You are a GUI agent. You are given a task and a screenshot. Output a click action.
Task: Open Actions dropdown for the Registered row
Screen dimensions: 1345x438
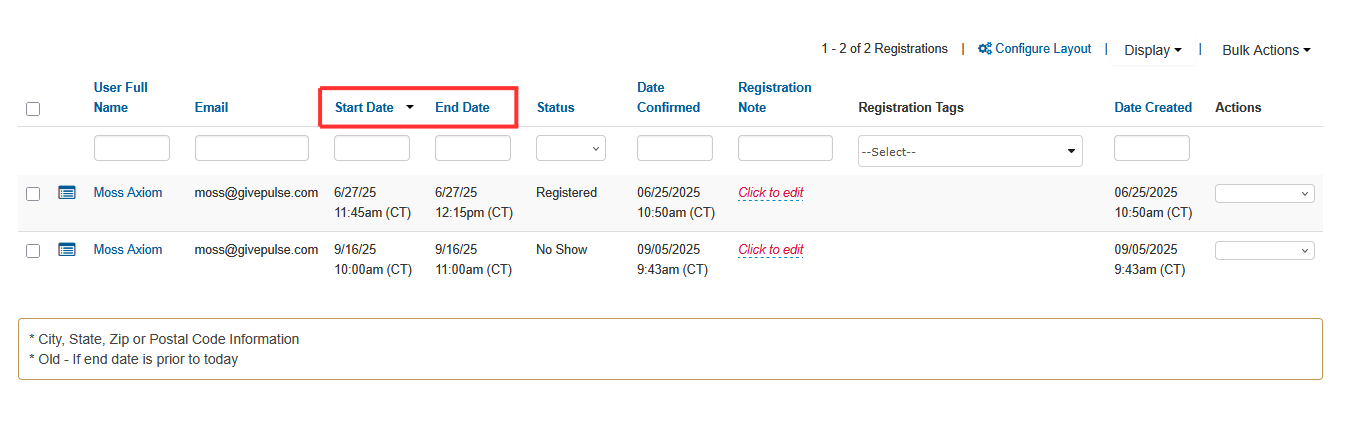point(1264,194)
